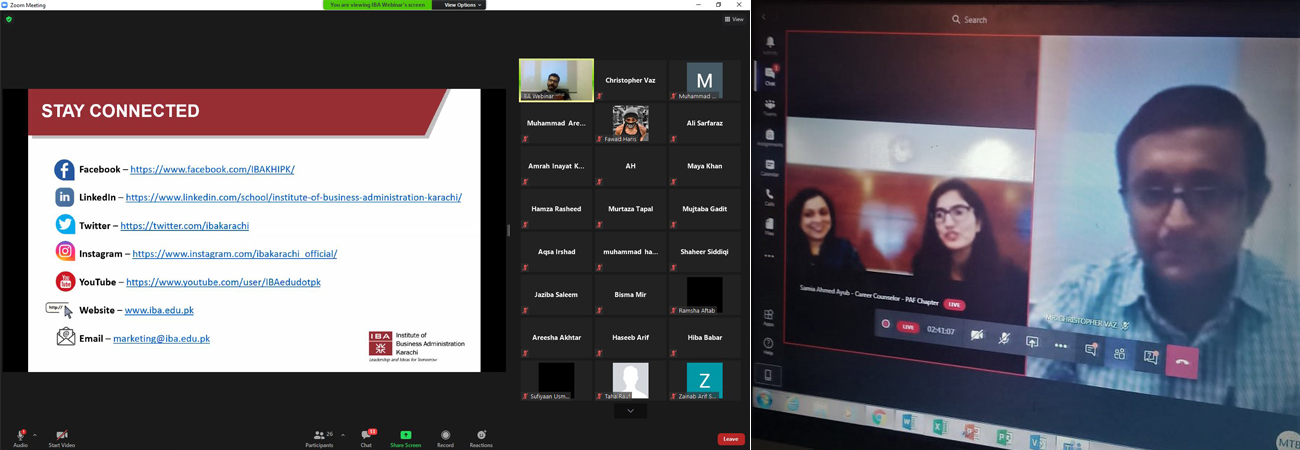Screen dimensions: 1300x450
Task: Select Christopher Vaz participant tile
Action: 630,80
